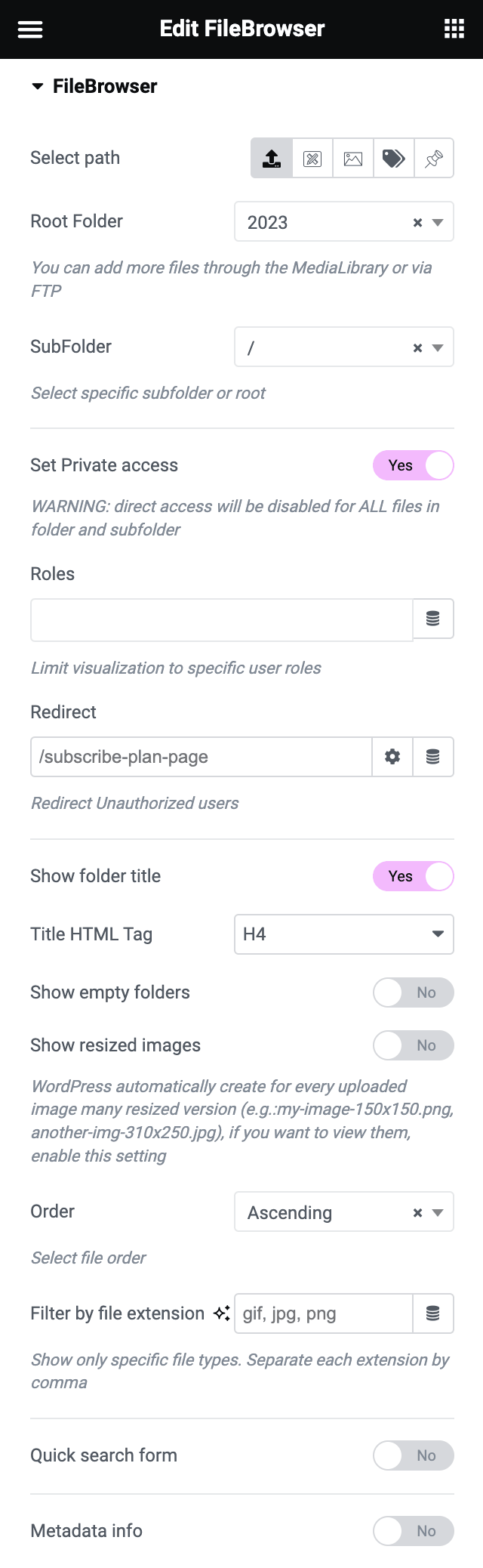Click the gif, jpg, png extension field

coord(317,1313)
